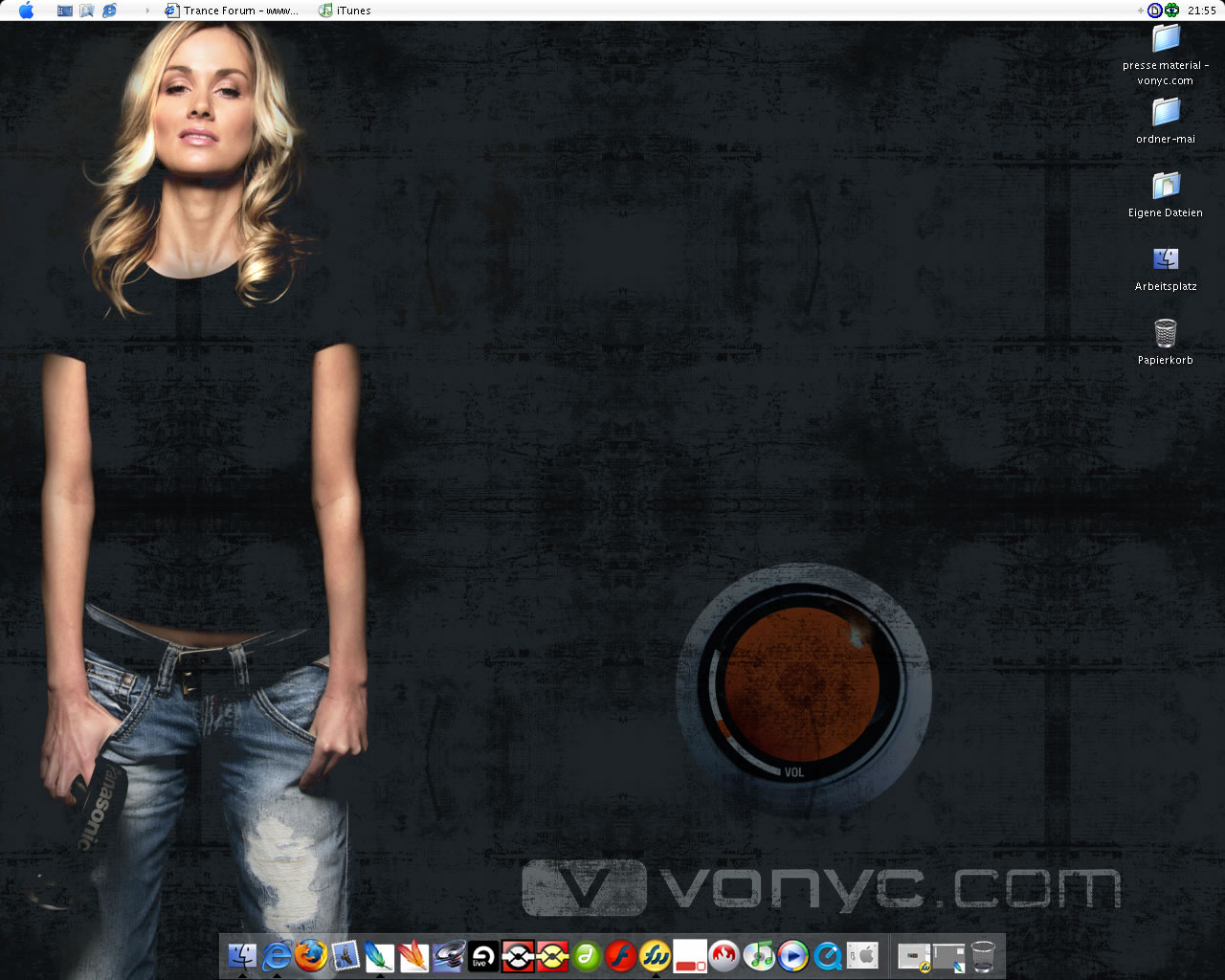Open the Apple menu
The image size is (1225, 980).
(26, 11)
